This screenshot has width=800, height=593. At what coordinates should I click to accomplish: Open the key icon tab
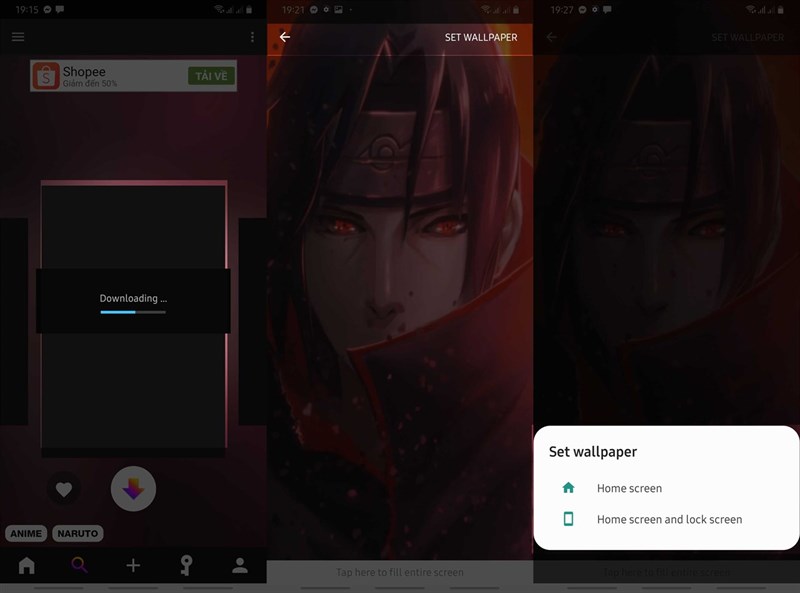[186, 565]
